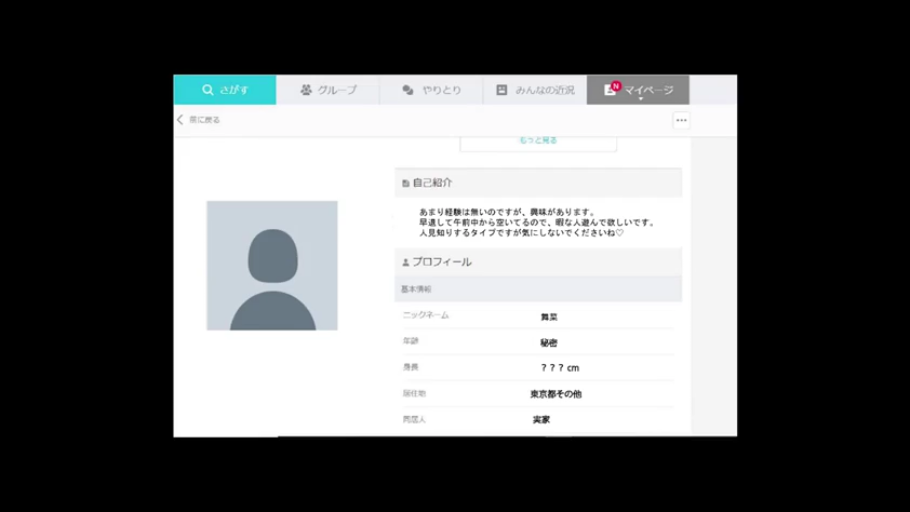The height and width of the screenshot is (512, 910).
Task: Click the 自己紹介 section document icon
Action: click(x=405, y=183)
